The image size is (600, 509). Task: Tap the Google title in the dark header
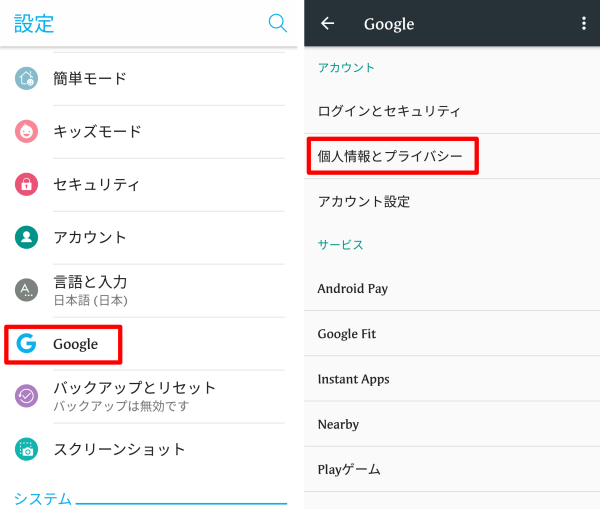point(389,24)
